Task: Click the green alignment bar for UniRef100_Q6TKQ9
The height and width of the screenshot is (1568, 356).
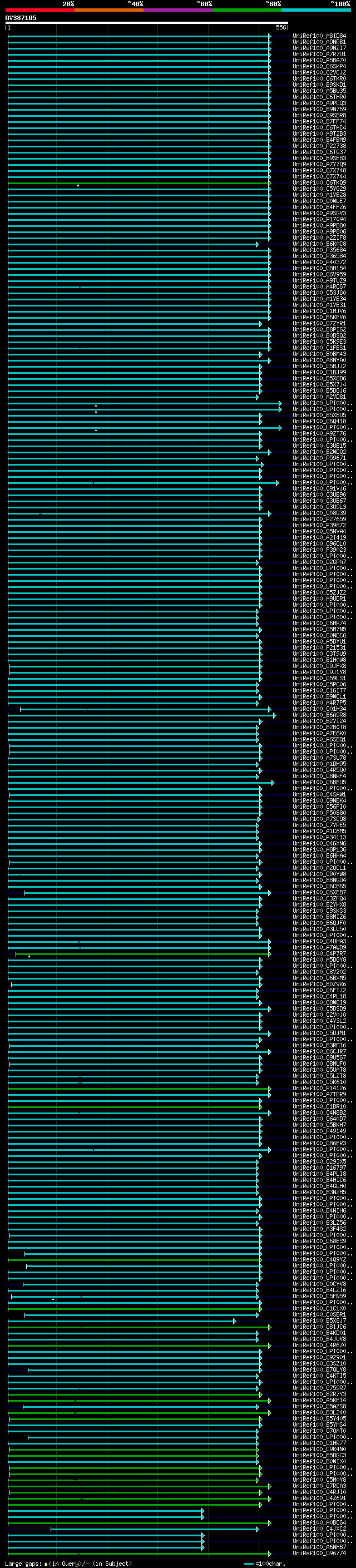Action: tap(139, 182)
